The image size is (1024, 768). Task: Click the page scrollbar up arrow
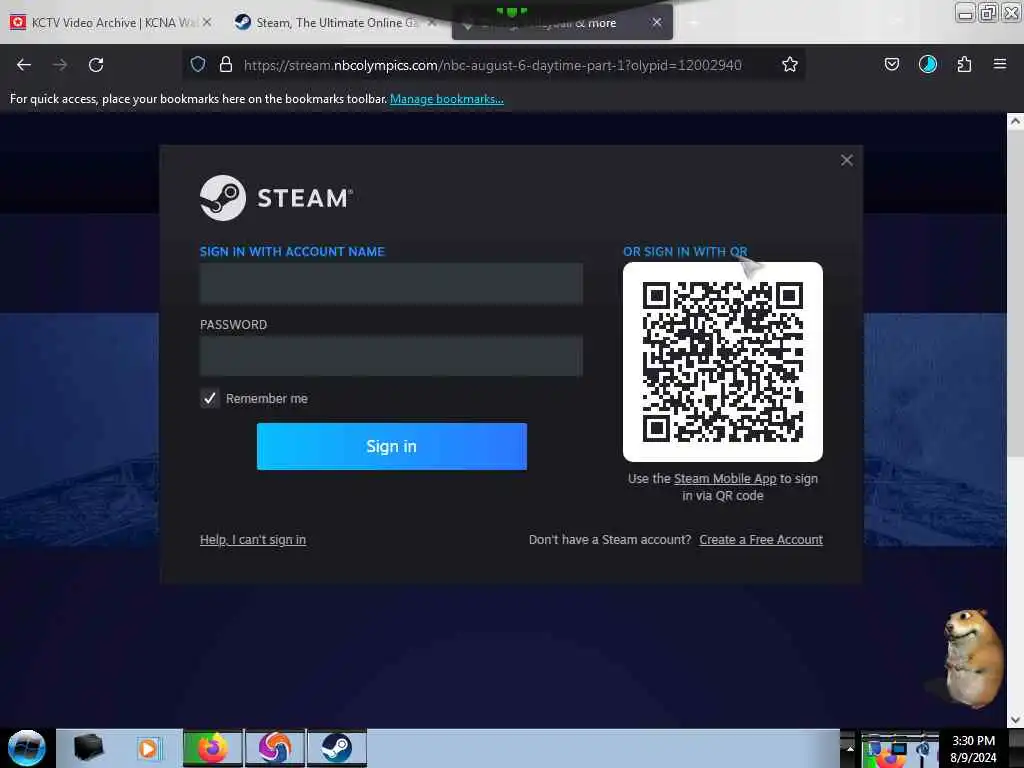tap(1015, 121)
